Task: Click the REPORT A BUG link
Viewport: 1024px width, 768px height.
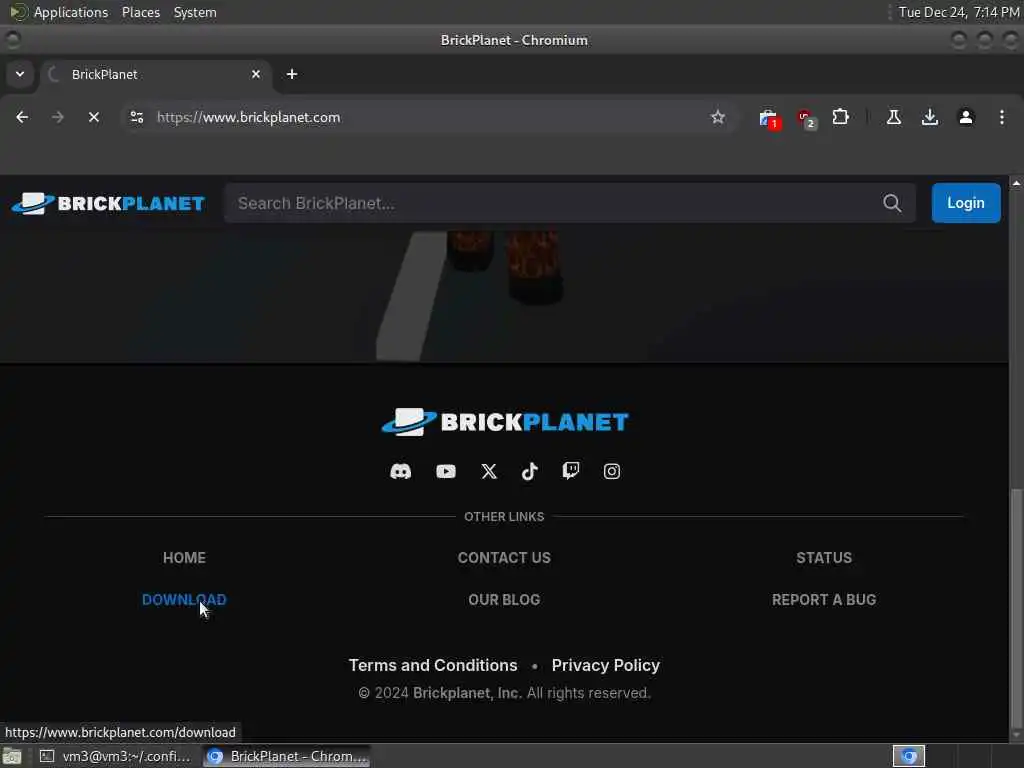Action: pos(824,600)
